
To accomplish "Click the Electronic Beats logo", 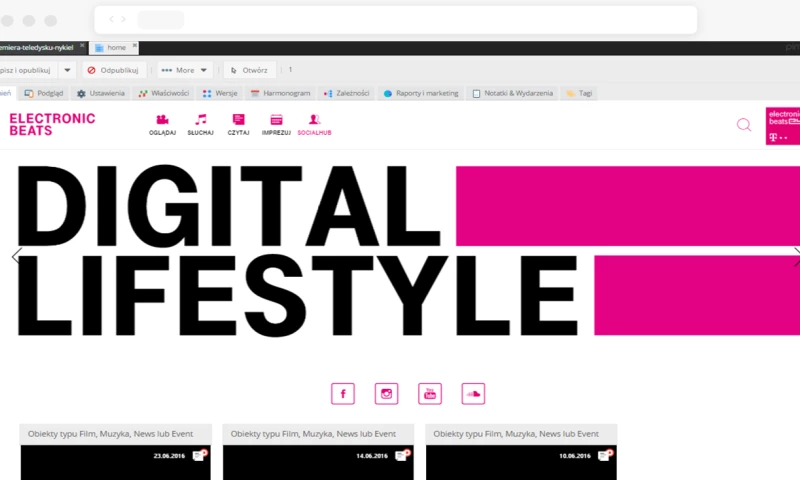I will (52, 124).
